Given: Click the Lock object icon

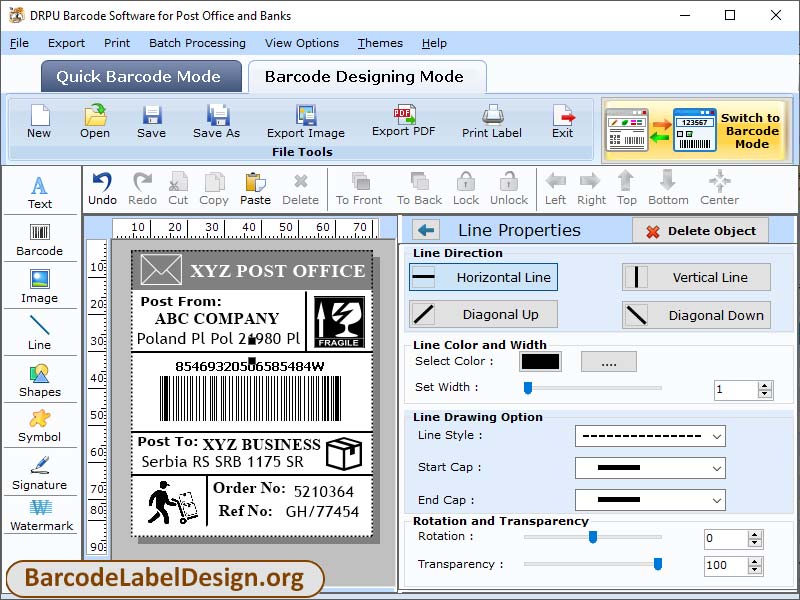Looking at the screenshot, I should 466,189.
